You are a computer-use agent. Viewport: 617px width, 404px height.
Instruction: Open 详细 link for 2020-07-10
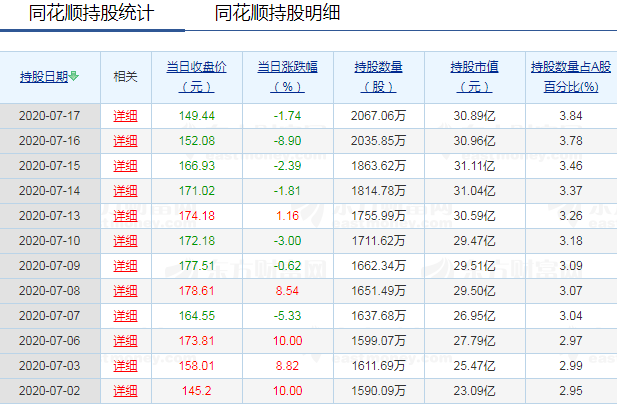(125, 241)
